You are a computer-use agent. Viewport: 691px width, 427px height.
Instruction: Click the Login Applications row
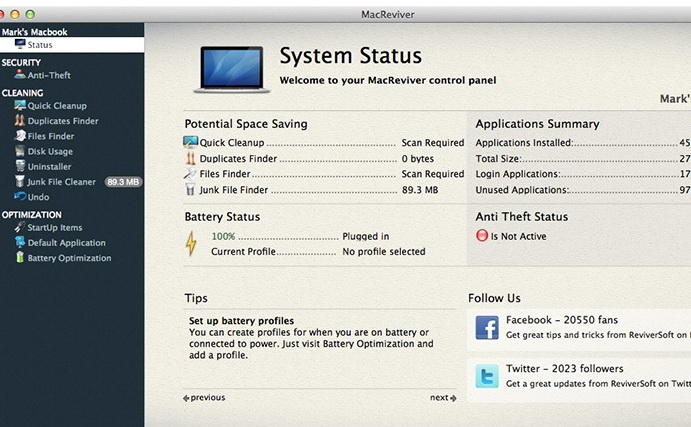click(x=583, y=174)
